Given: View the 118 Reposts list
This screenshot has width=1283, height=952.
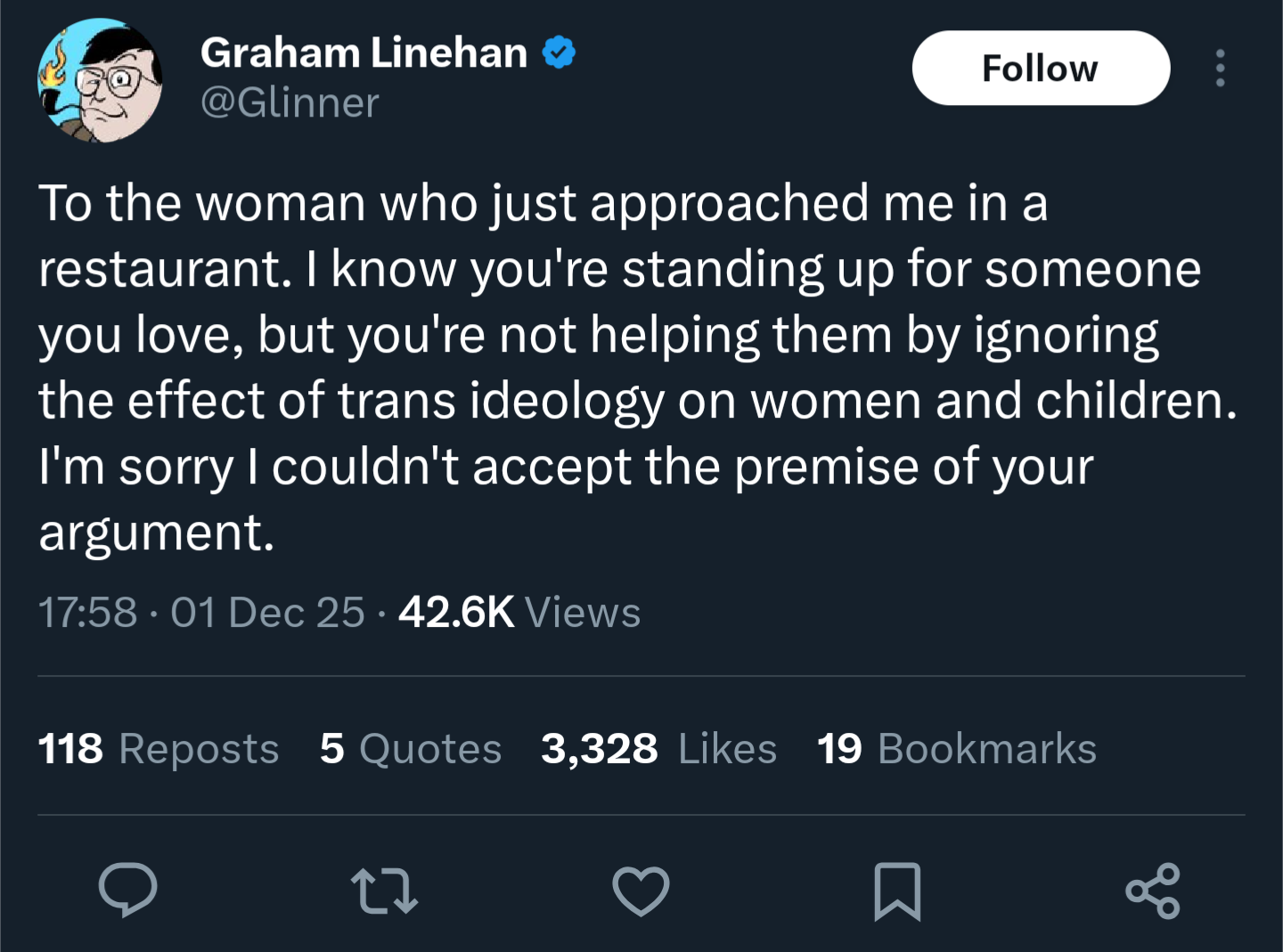Looking at the screenshot, I should pyautogui.click(x=159, y=748).
